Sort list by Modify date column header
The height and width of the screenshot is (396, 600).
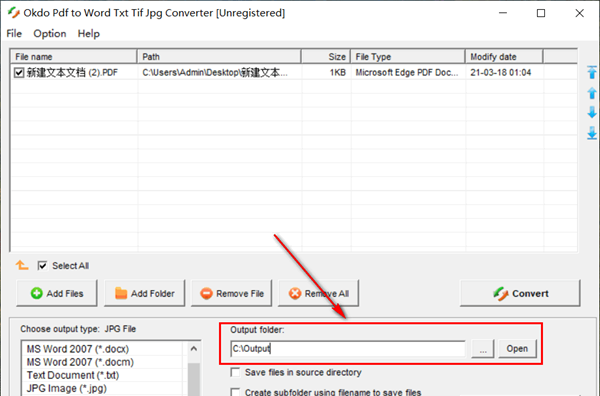(x=504, y=57)
